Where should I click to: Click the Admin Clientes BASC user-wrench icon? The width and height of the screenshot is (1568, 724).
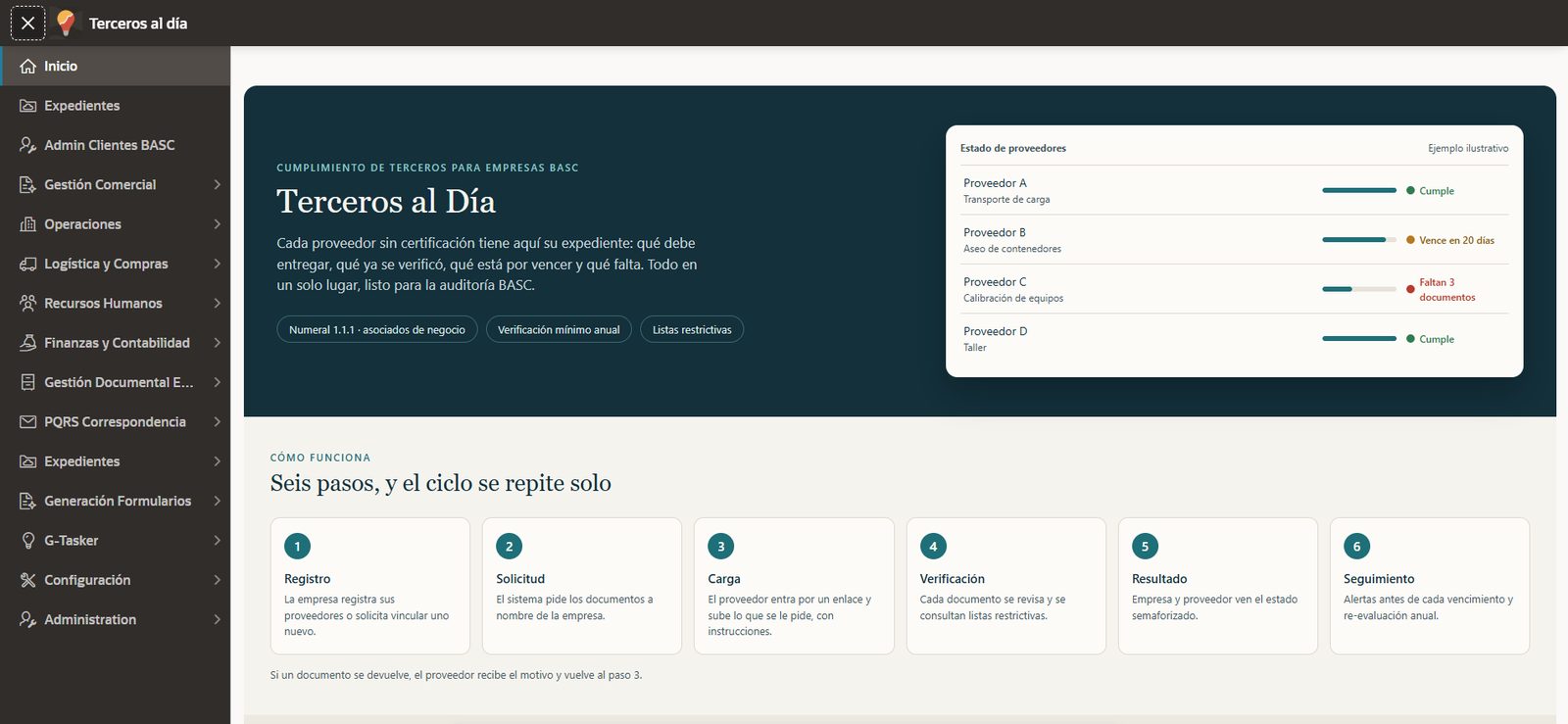pos(28,145)
